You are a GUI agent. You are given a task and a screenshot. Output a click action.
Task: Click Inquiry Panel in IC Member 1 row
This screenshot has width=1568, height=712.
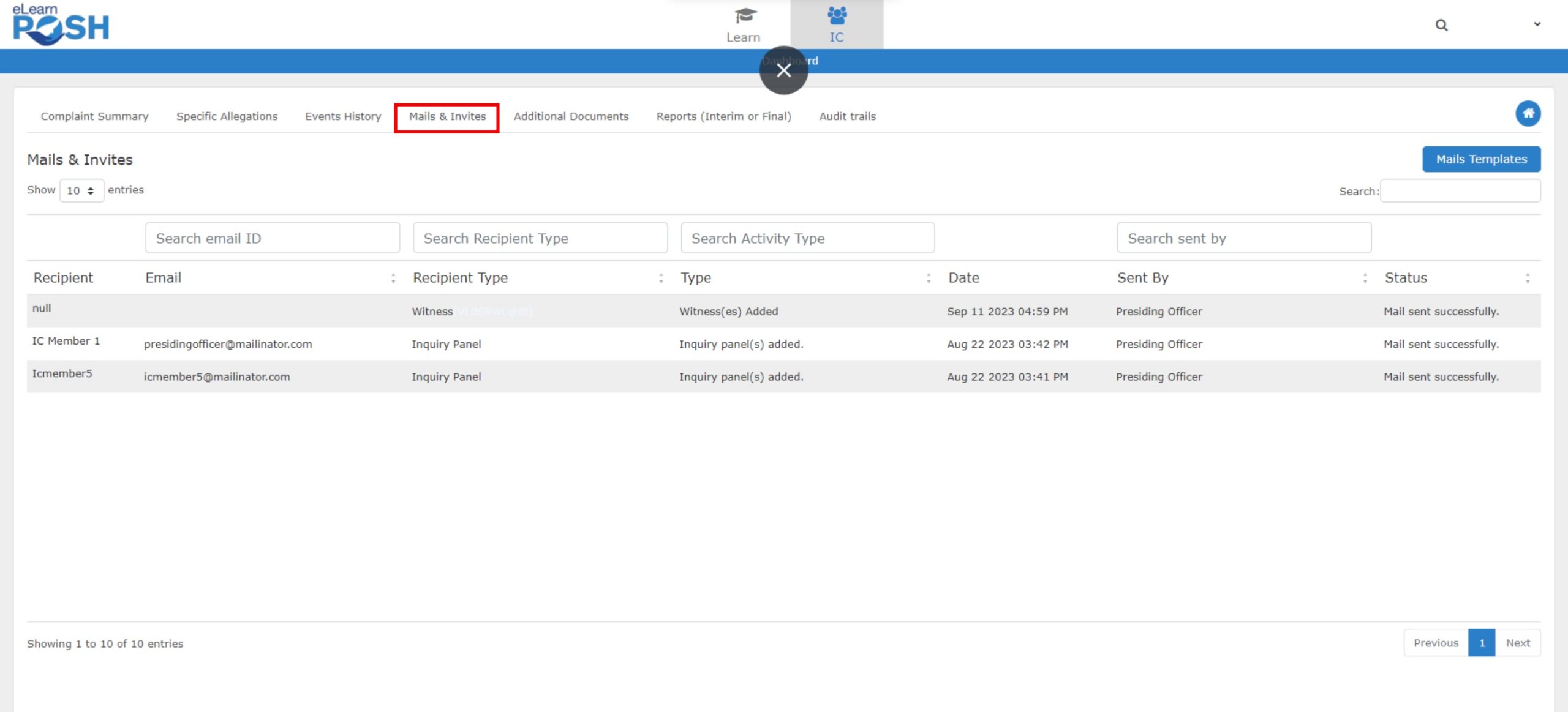[x=446, y=344]
